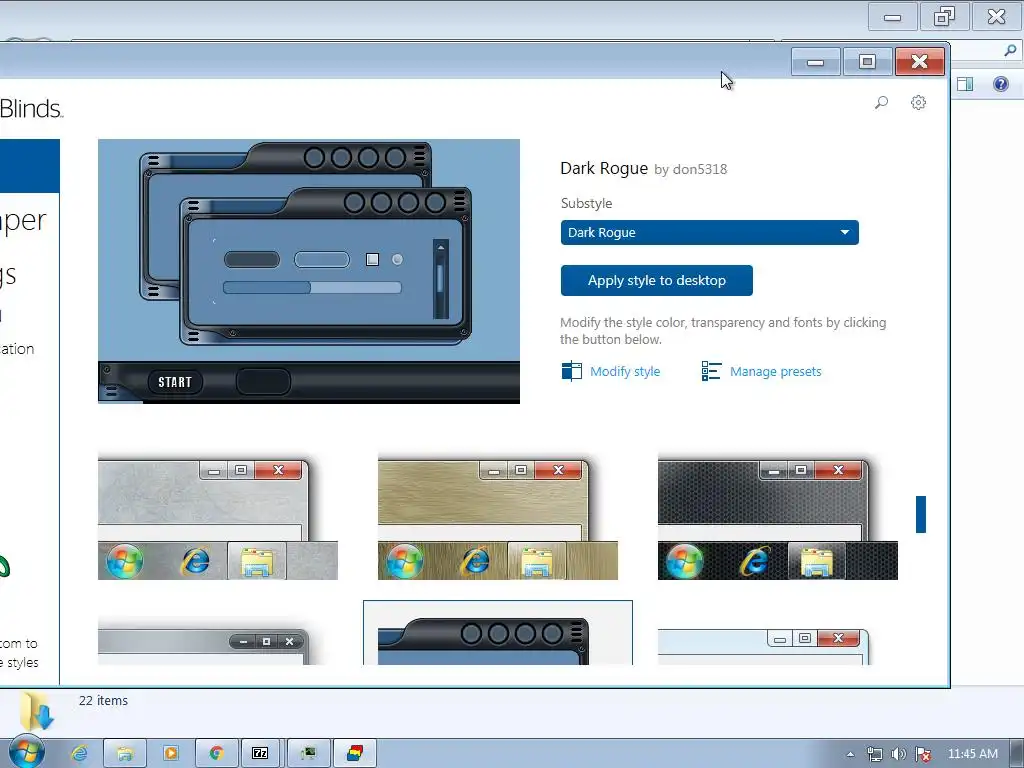1024x768 pixels.
Task: Open the green monitor taskbar icon
Action: coord(308,753)
